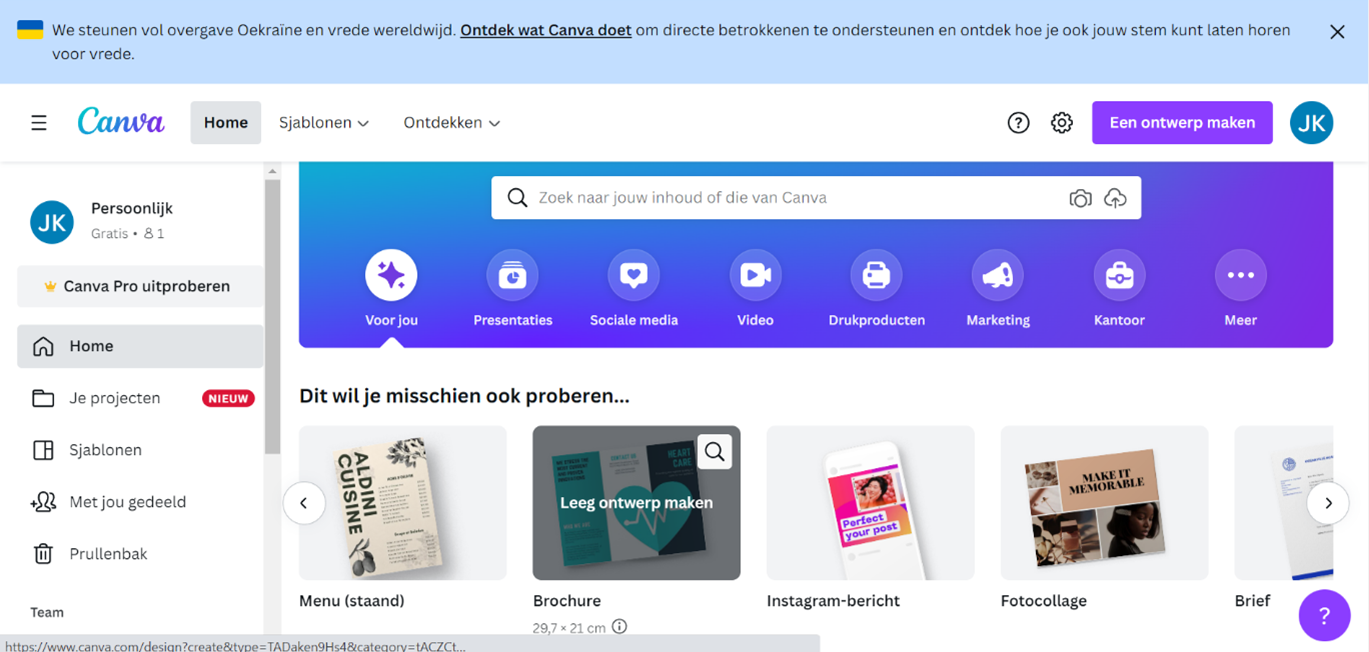
Task: Open the Presentaties category icon
Action: (512, 274)
